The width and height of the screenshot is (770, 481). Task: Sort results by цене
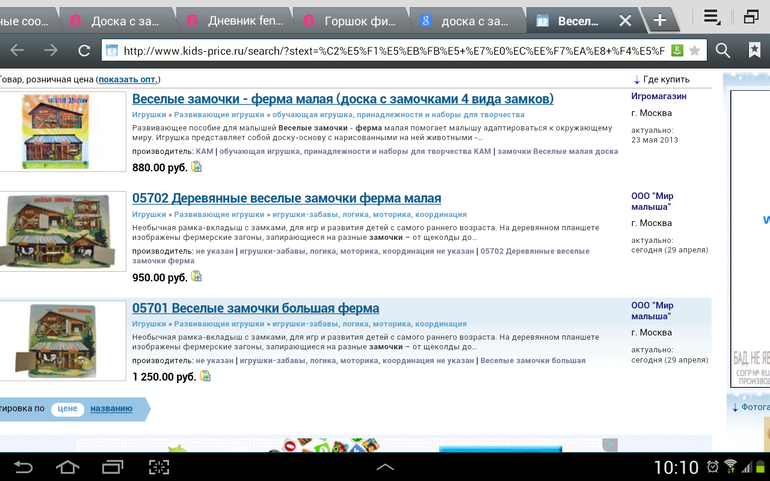tap(67, 408)
